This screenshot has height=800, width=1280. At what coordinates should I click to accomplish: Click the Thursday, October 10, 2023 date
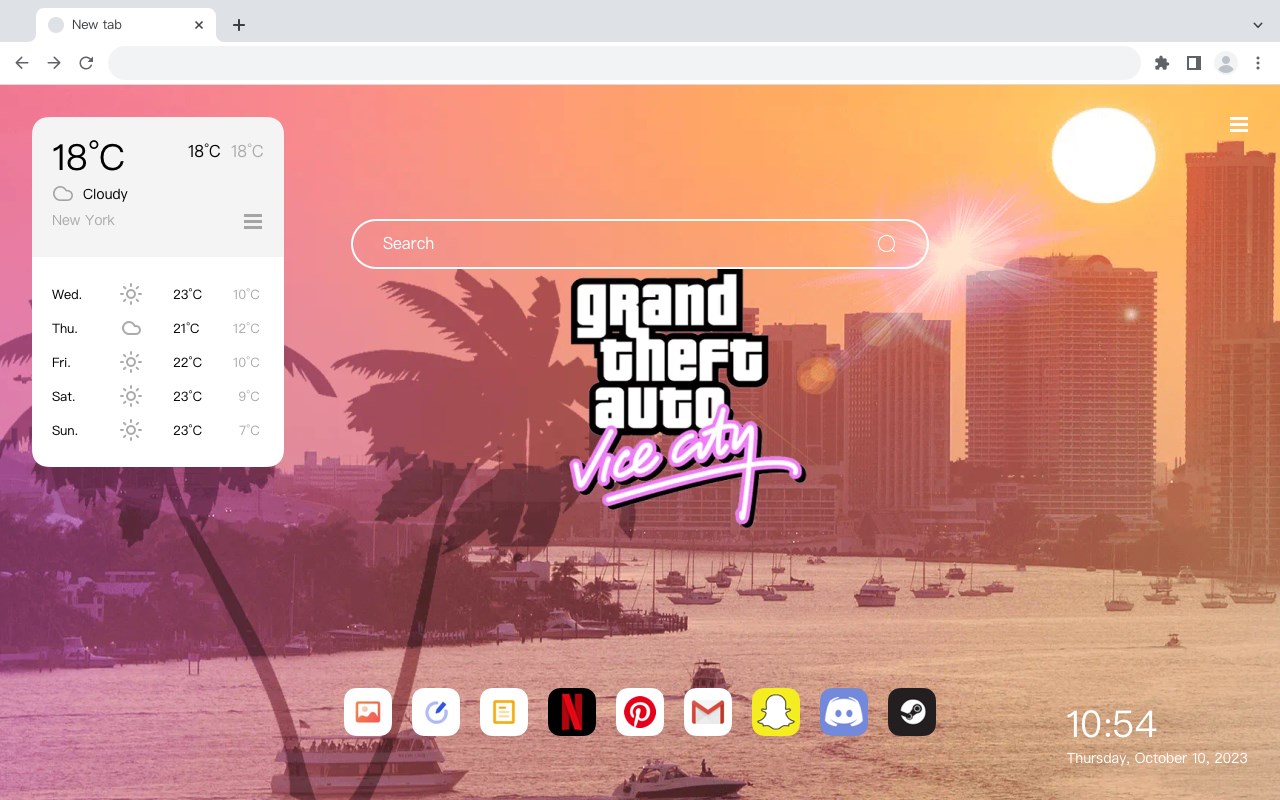(x=1157, y=758)
